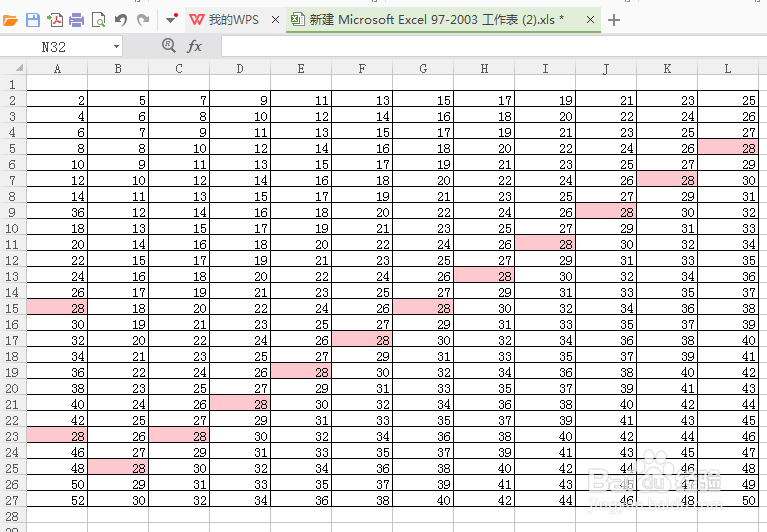Click the Export to PDF icon
Viewport: 767px width, 532px height.
click(x=55, y=20)
